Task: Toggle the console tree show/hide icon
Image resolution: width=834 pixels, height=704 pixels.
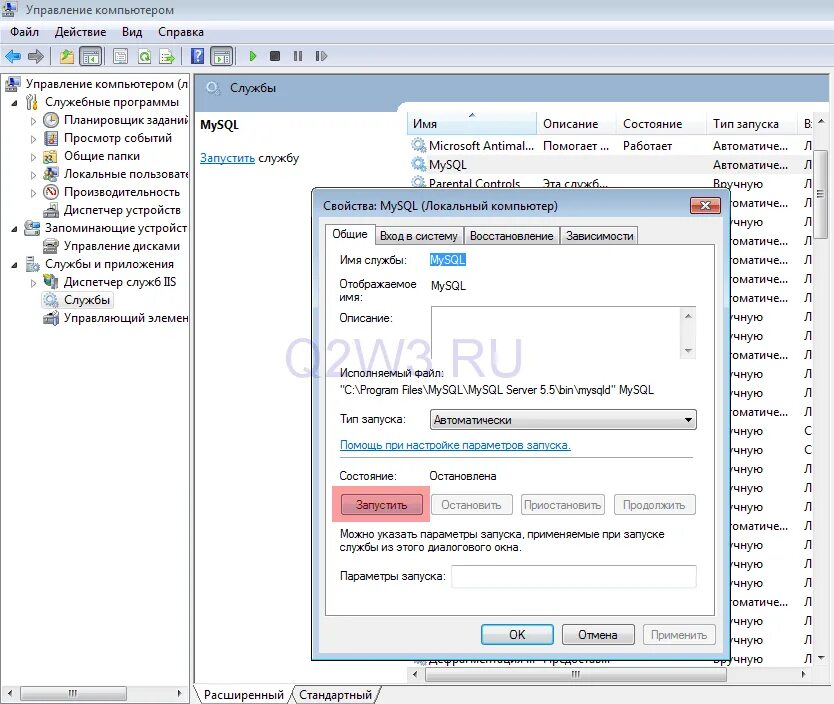Action: (x=90, y=56)
